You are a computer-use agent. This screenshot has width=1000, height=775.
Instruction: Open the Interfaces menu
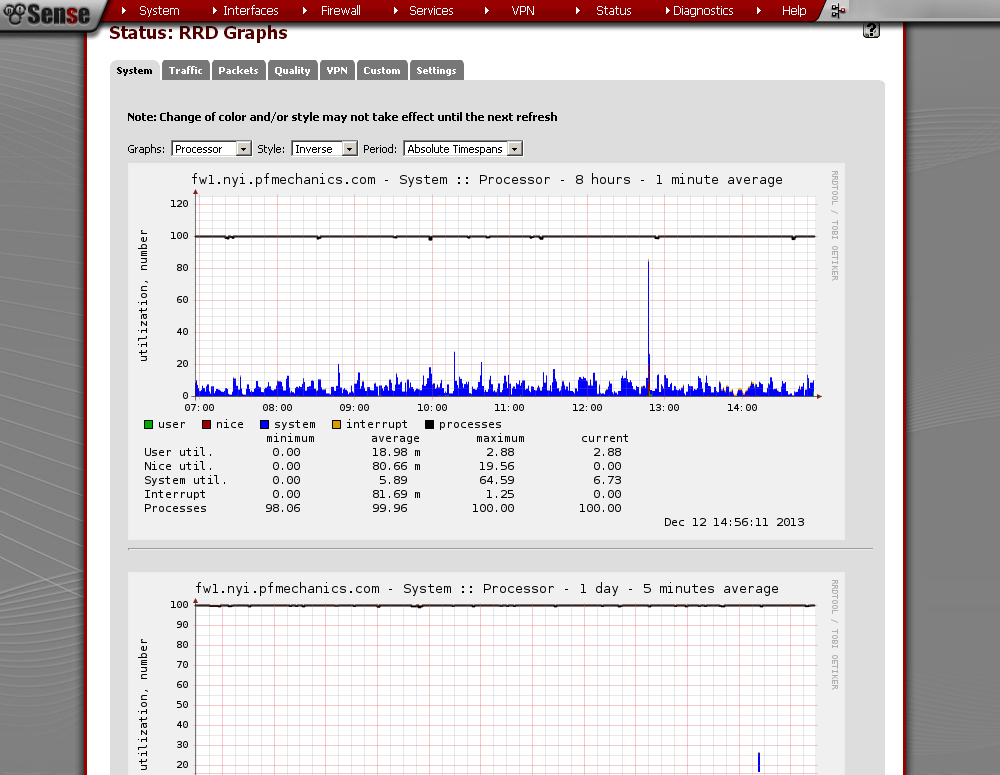(x=251, y=10)
